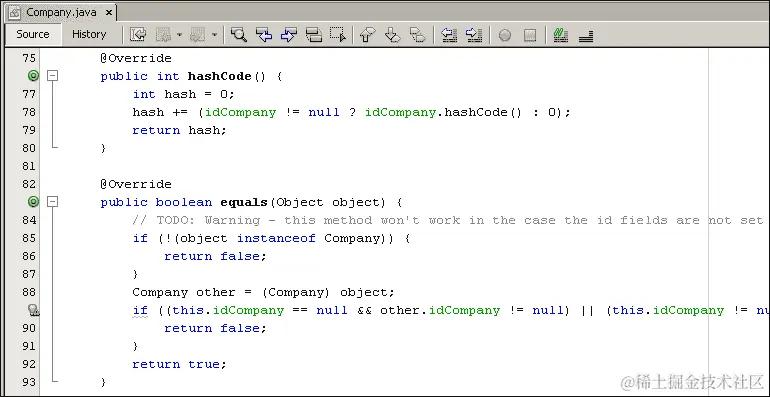Click 'return hash;' statement
Image resolution: width=770 pixels, height=397 pixels.
coord(180,130)
